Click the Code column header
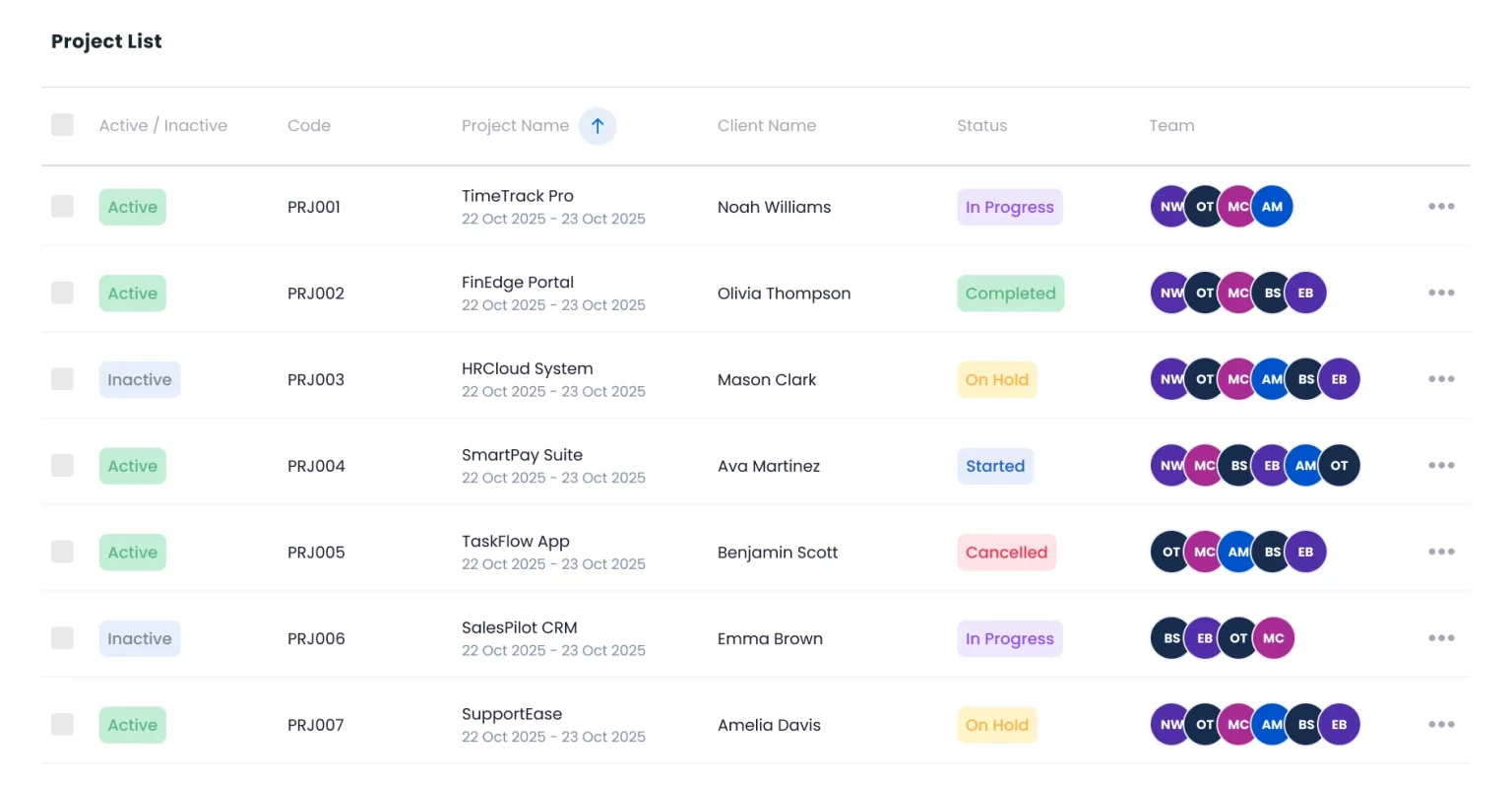This screenshot has height=785, width=1512. pyautogui.click(x=309, y=126)
